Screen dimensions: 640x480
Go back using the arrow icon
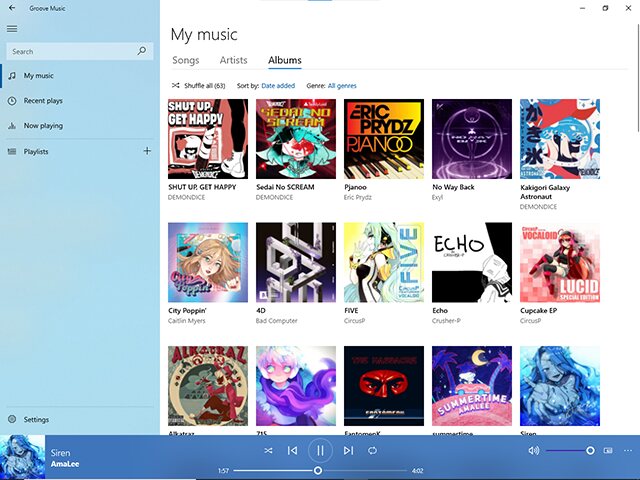(x=12, y=8)
